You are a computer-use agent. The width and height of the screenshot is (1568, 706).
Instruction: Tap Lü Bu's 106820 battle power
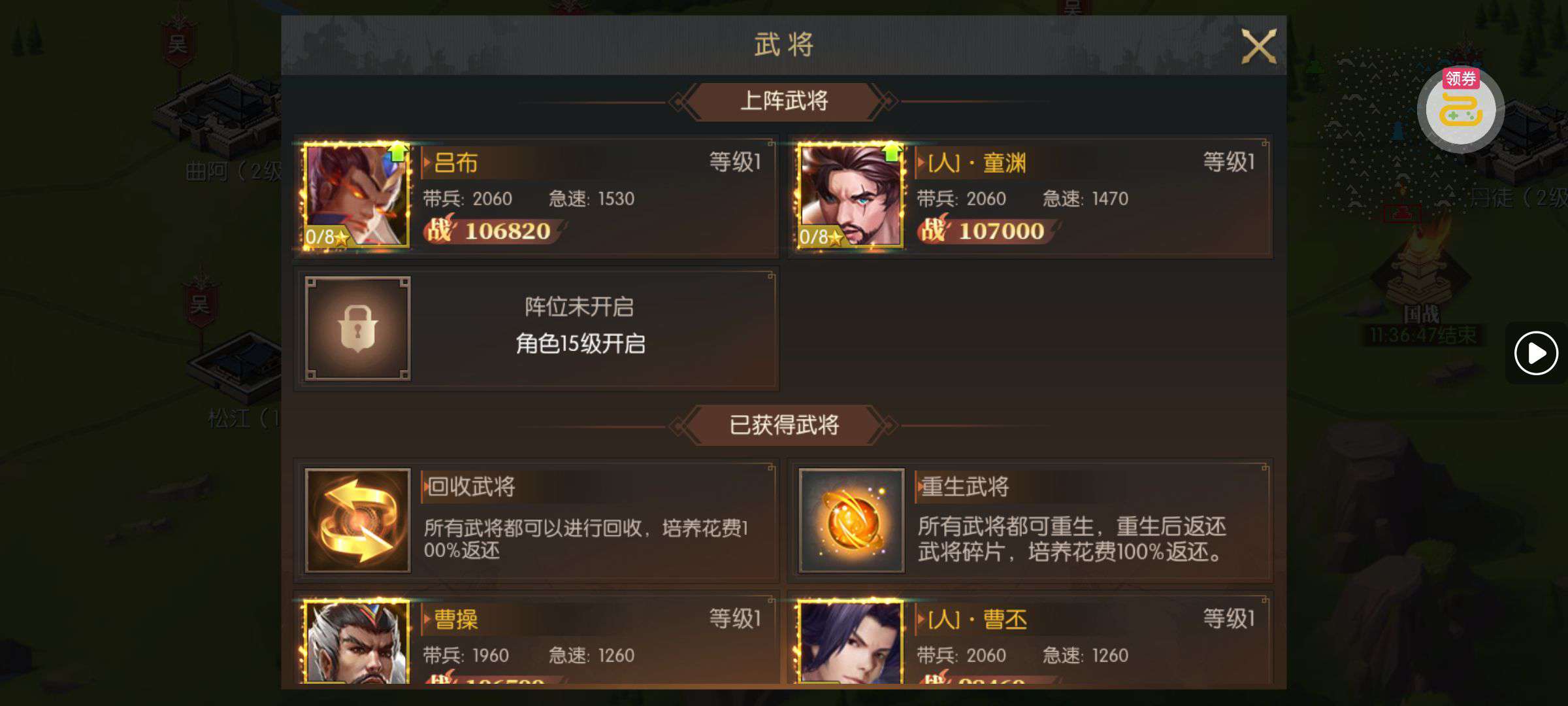tap(507, 231)
